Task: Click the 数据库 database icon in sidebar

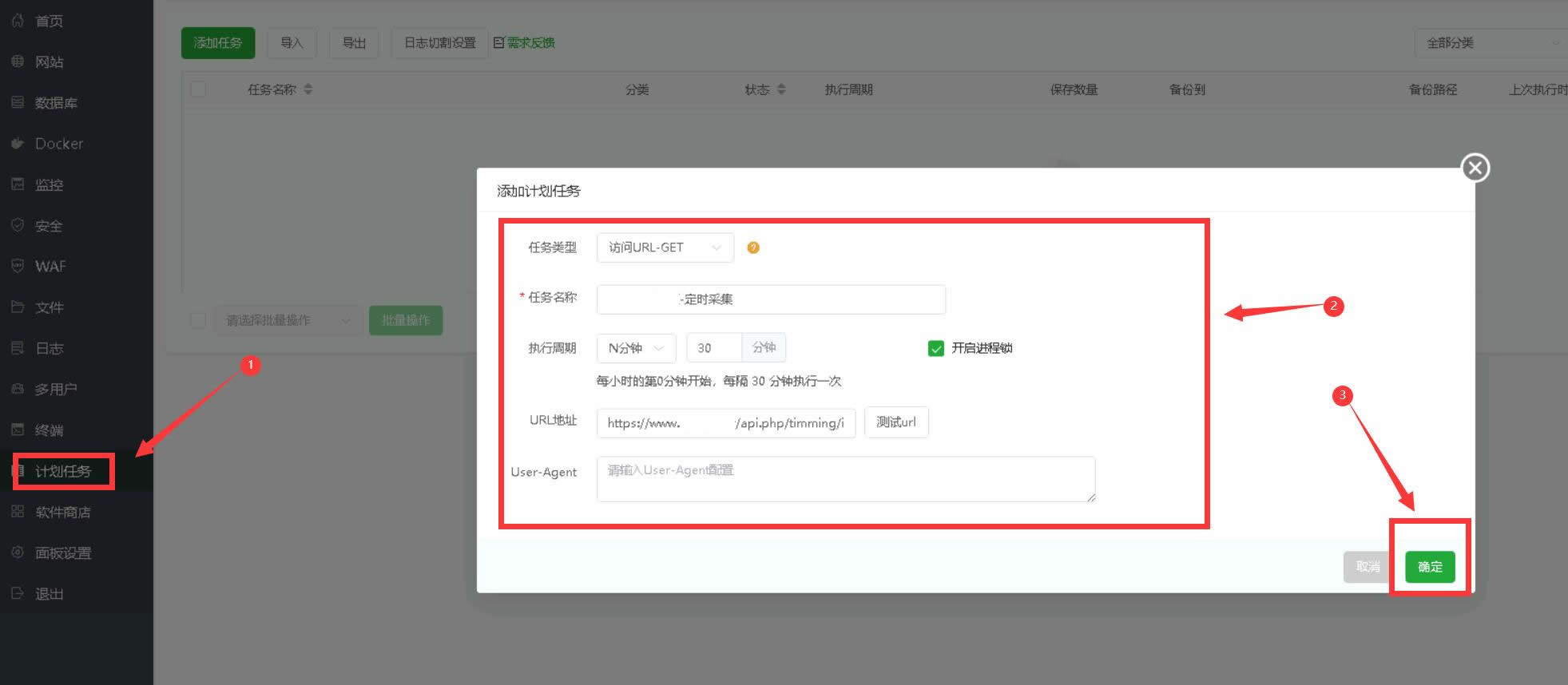Action: pos(18,102)
